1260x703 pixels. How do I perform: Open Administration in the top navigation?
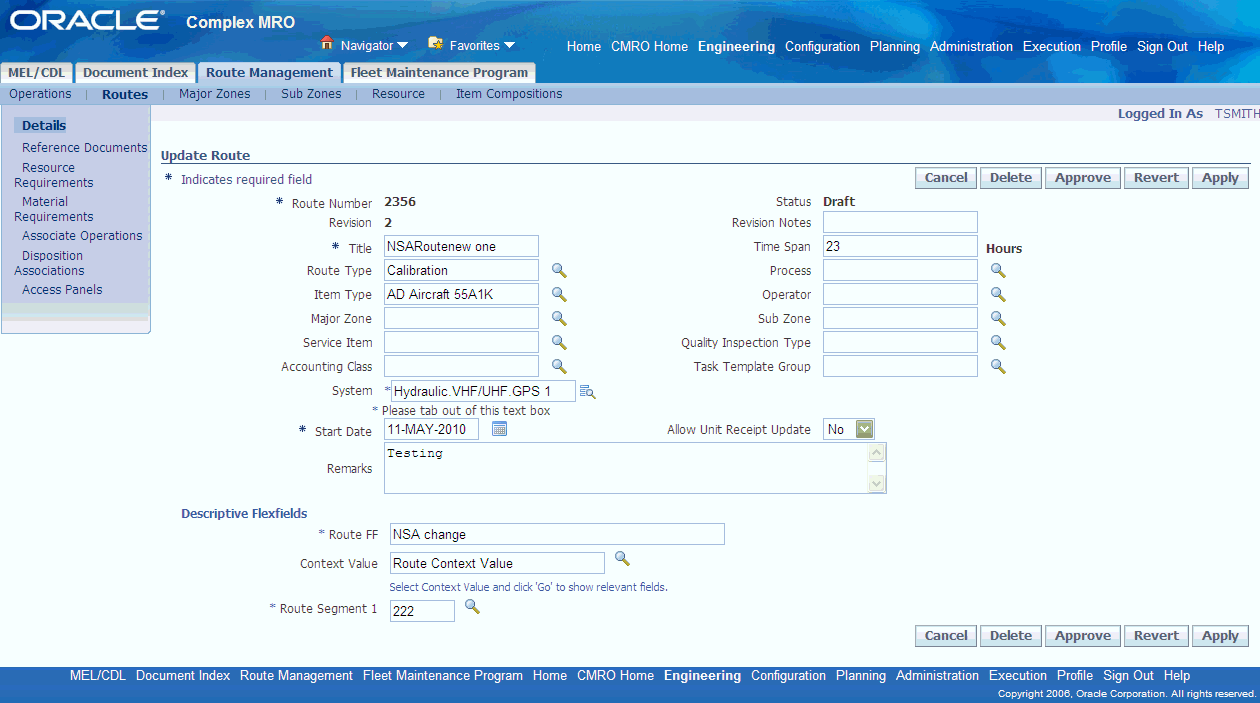click(x=971, y=47)
